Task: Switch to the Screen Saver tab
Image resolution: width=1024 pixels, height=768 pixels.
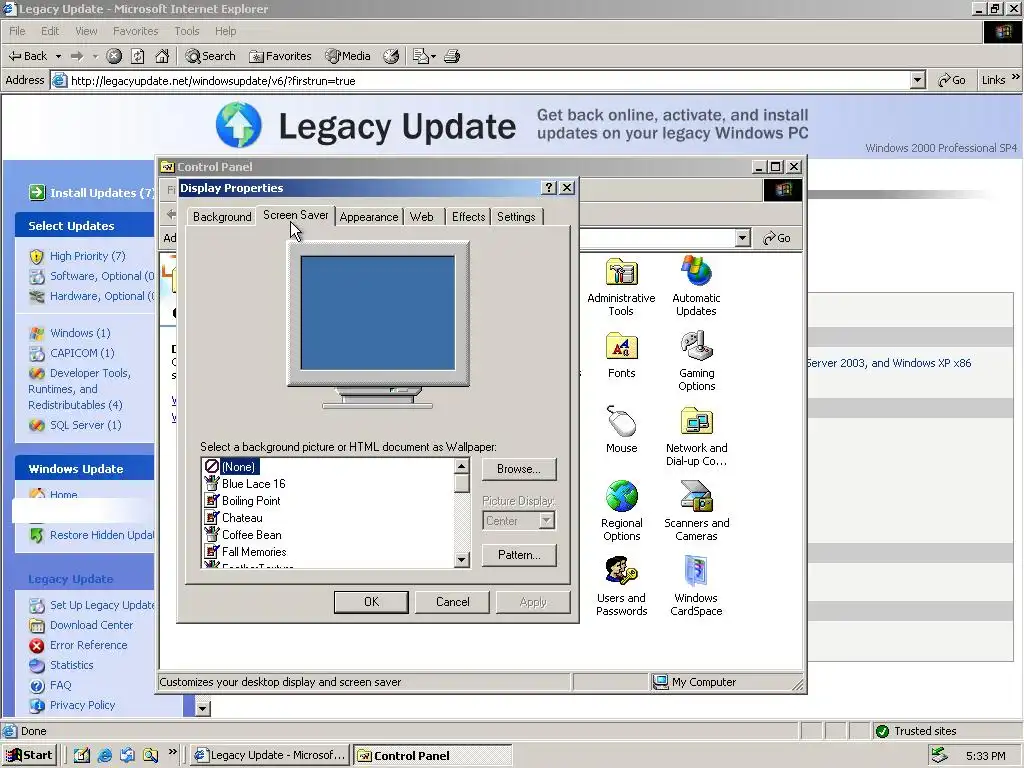Action: tap(295, 215)
